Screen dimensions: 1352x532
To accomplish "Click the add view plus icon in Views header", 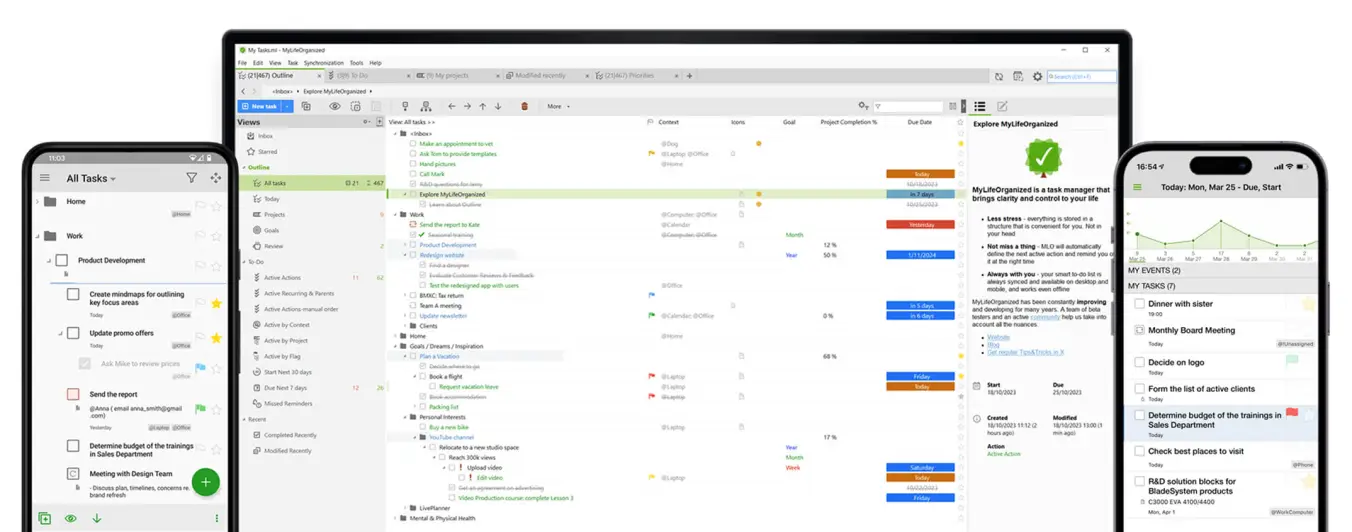I will click(379, 122).
